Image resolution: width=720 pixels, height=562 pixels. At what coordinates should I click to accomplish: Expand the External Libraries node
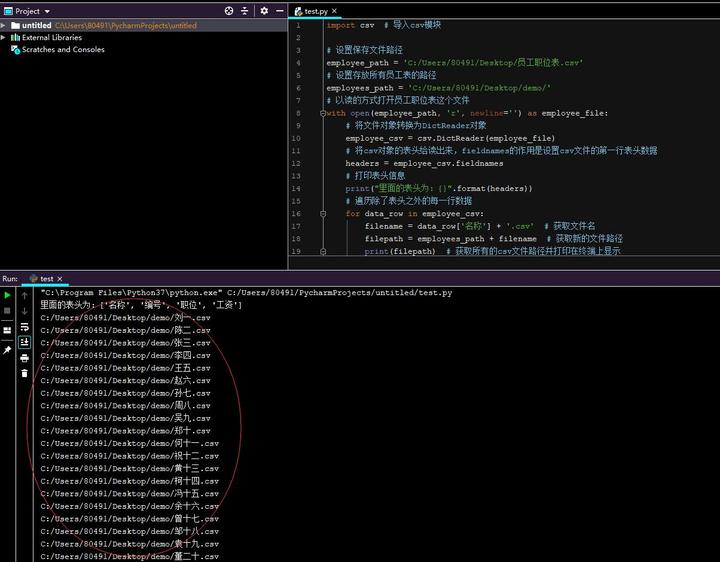pos(5,37)
